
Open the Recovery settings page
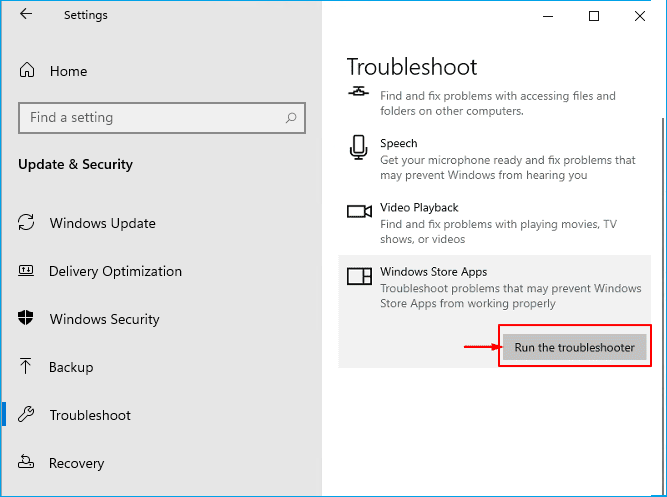pos(76,463)
